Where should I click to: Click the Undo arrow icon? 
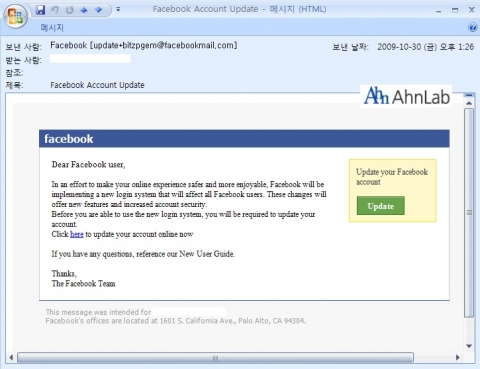55,10
